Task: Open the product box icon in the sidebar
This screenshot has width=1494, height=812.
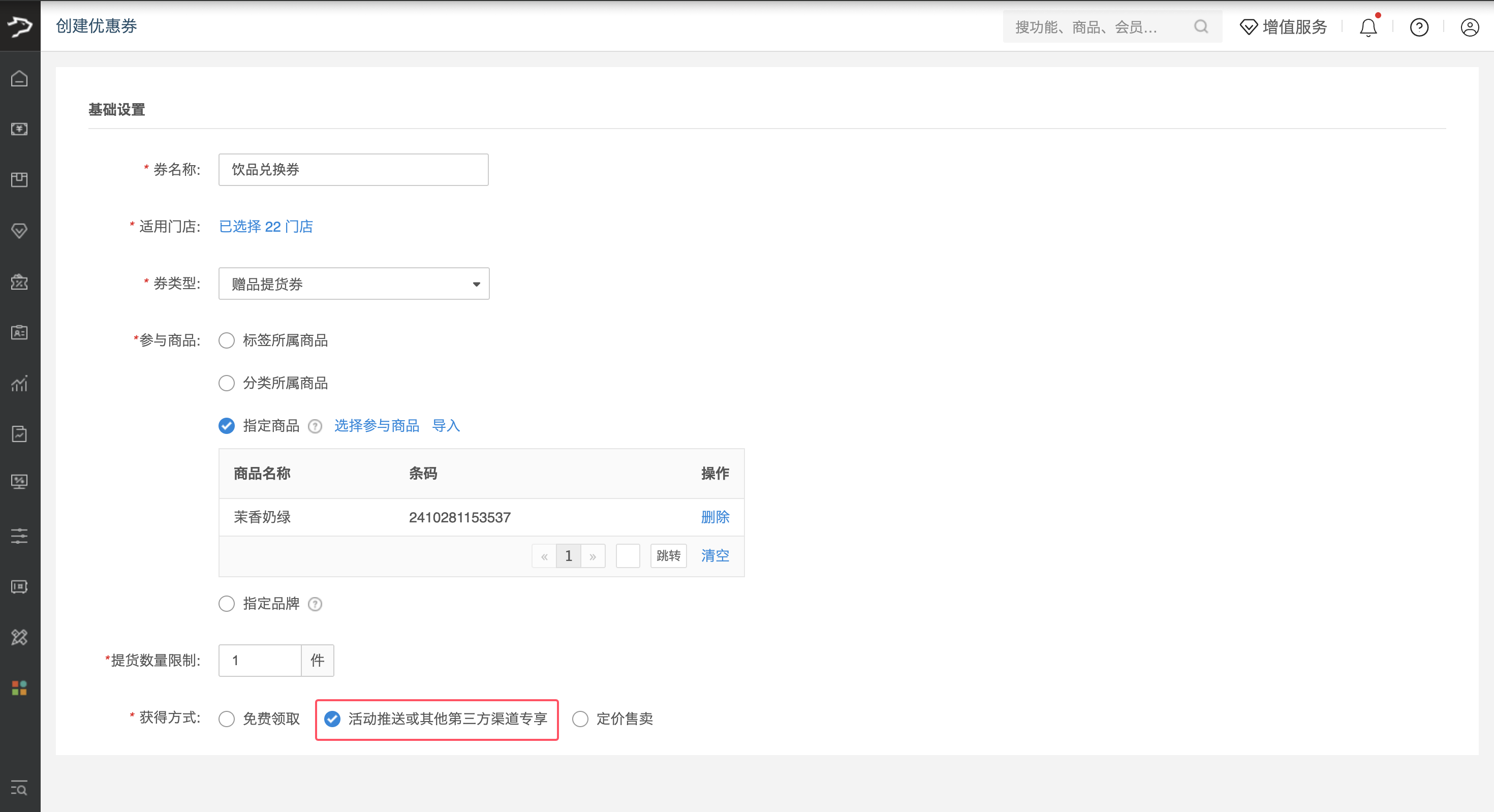Action: [x=20, y=180]
